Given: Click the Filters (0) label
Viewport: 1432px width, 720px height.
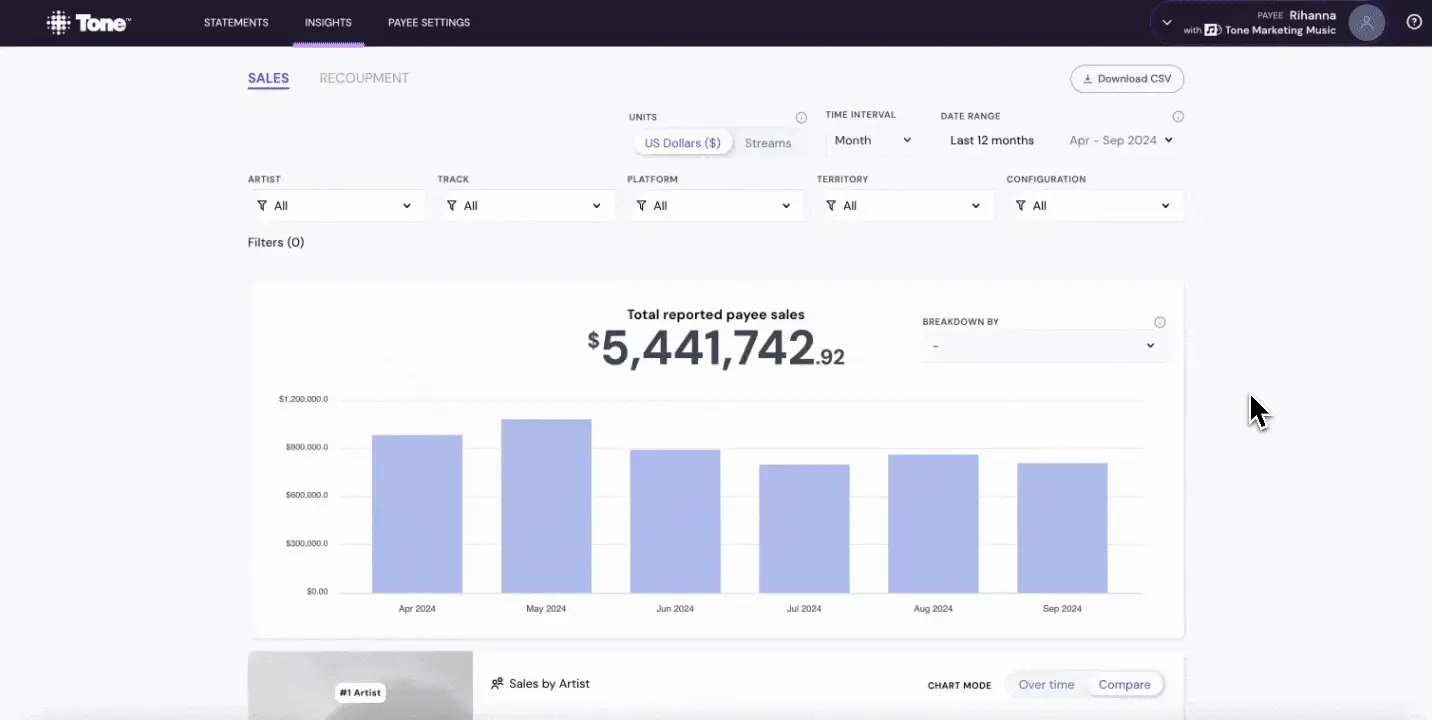Looking at the screenshot, I should pyautogui.click(x=276, y=242).
